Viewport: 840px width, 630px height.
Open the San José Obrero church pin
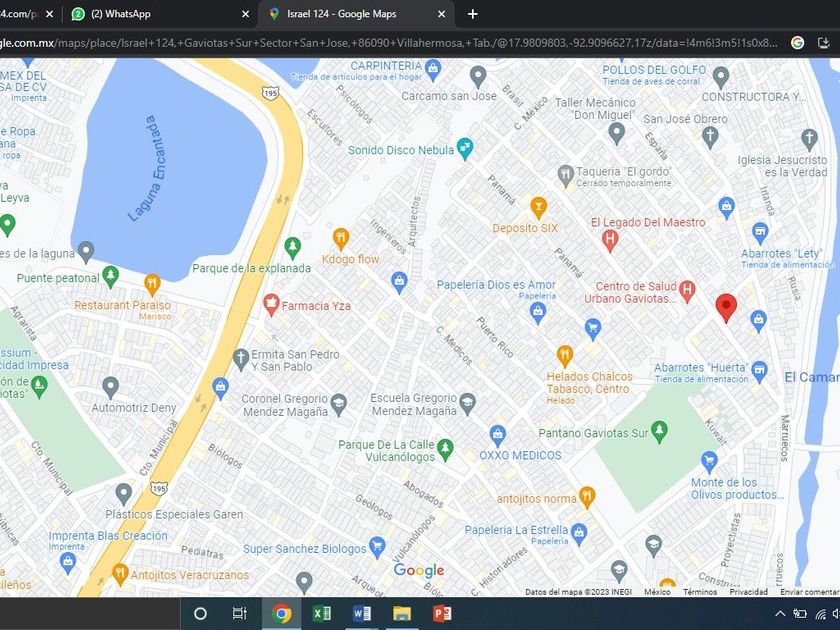(x=710, y=137)
